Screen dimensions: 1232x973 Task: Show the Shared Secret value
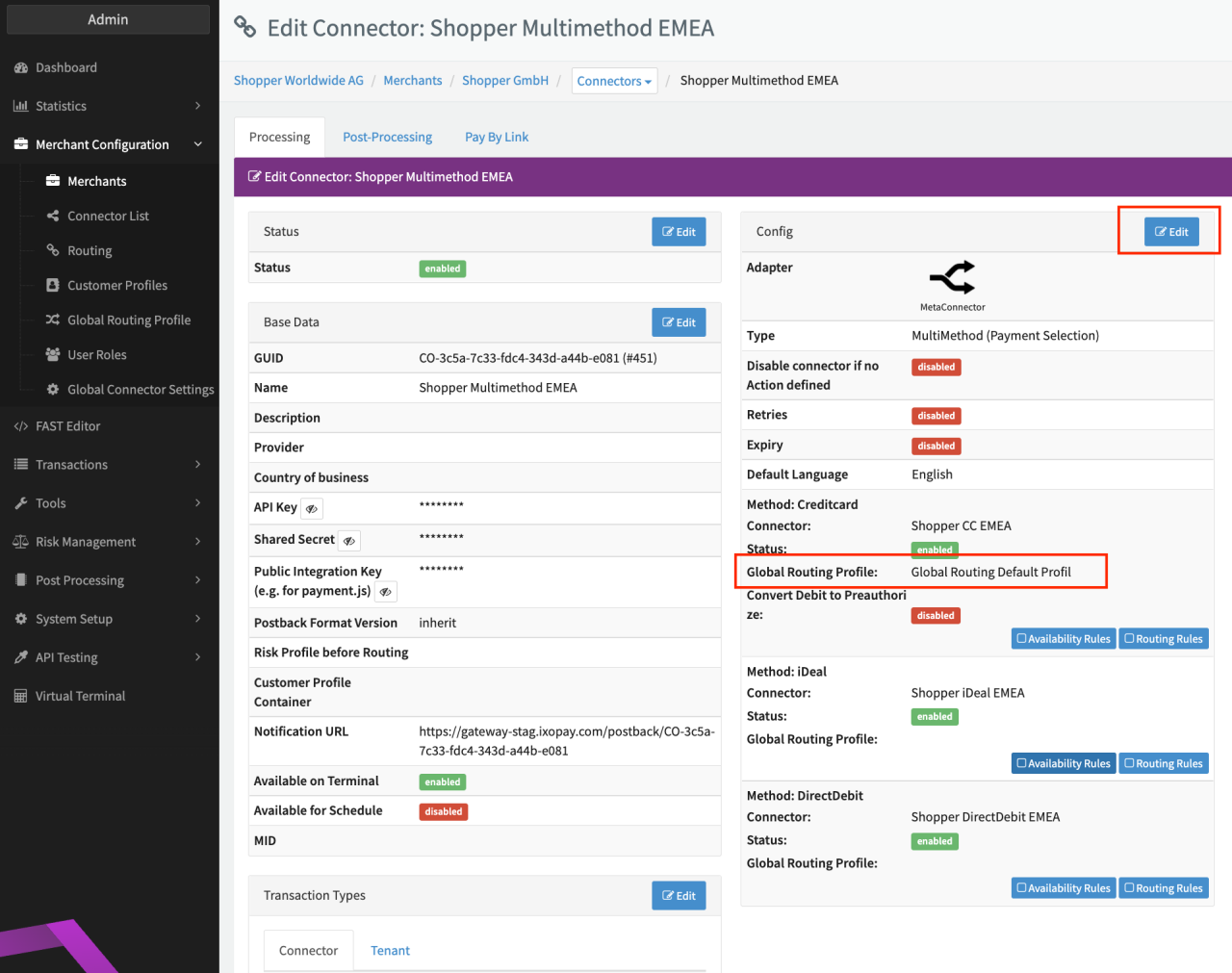point(349,541)
